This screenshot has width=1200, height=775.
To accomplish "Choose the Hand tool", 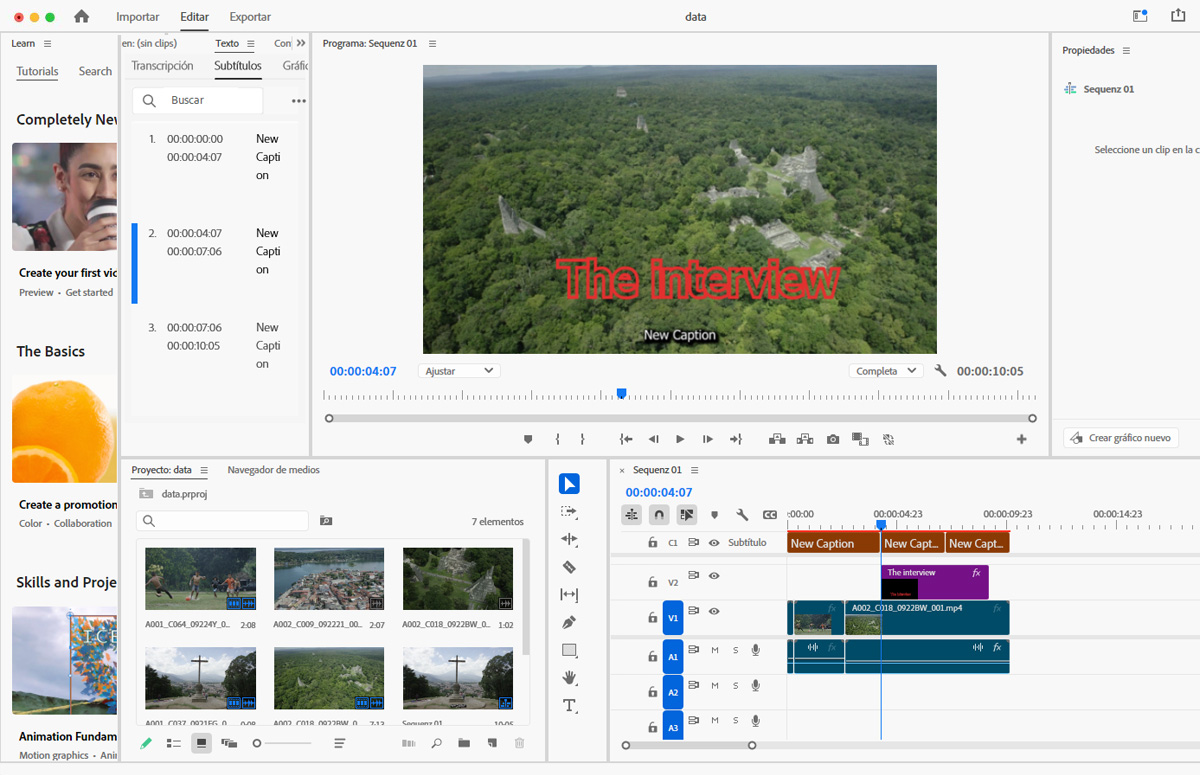I will (569, 678).
